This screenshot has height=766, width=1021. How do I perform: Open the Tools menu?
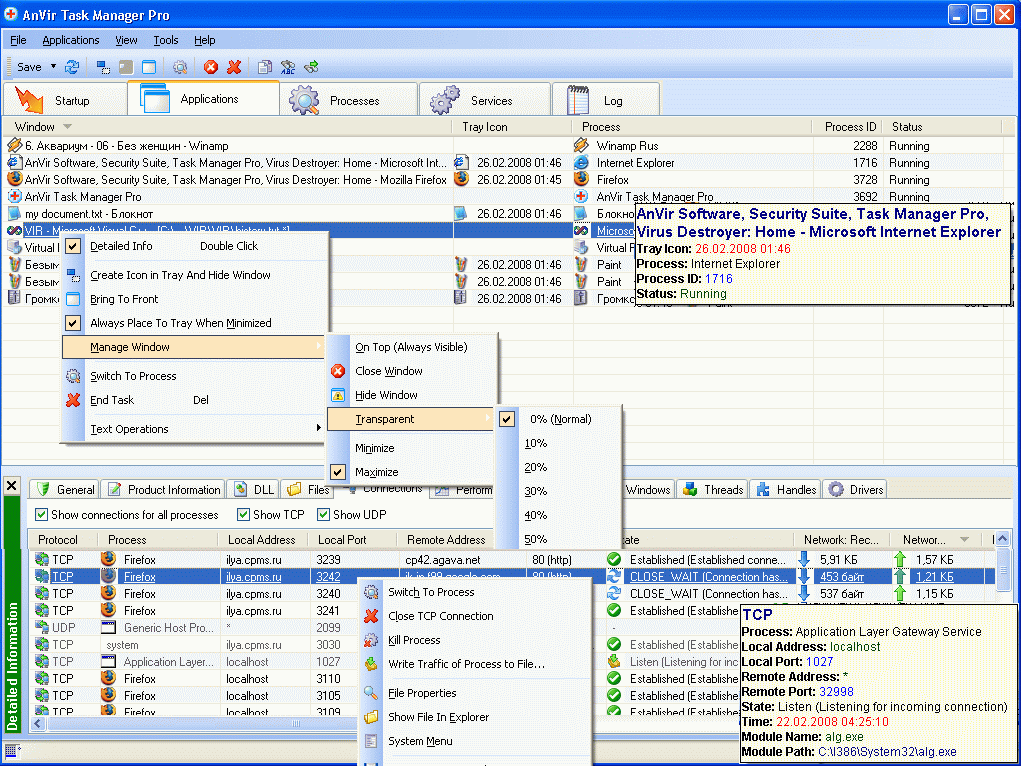(166, 40)
